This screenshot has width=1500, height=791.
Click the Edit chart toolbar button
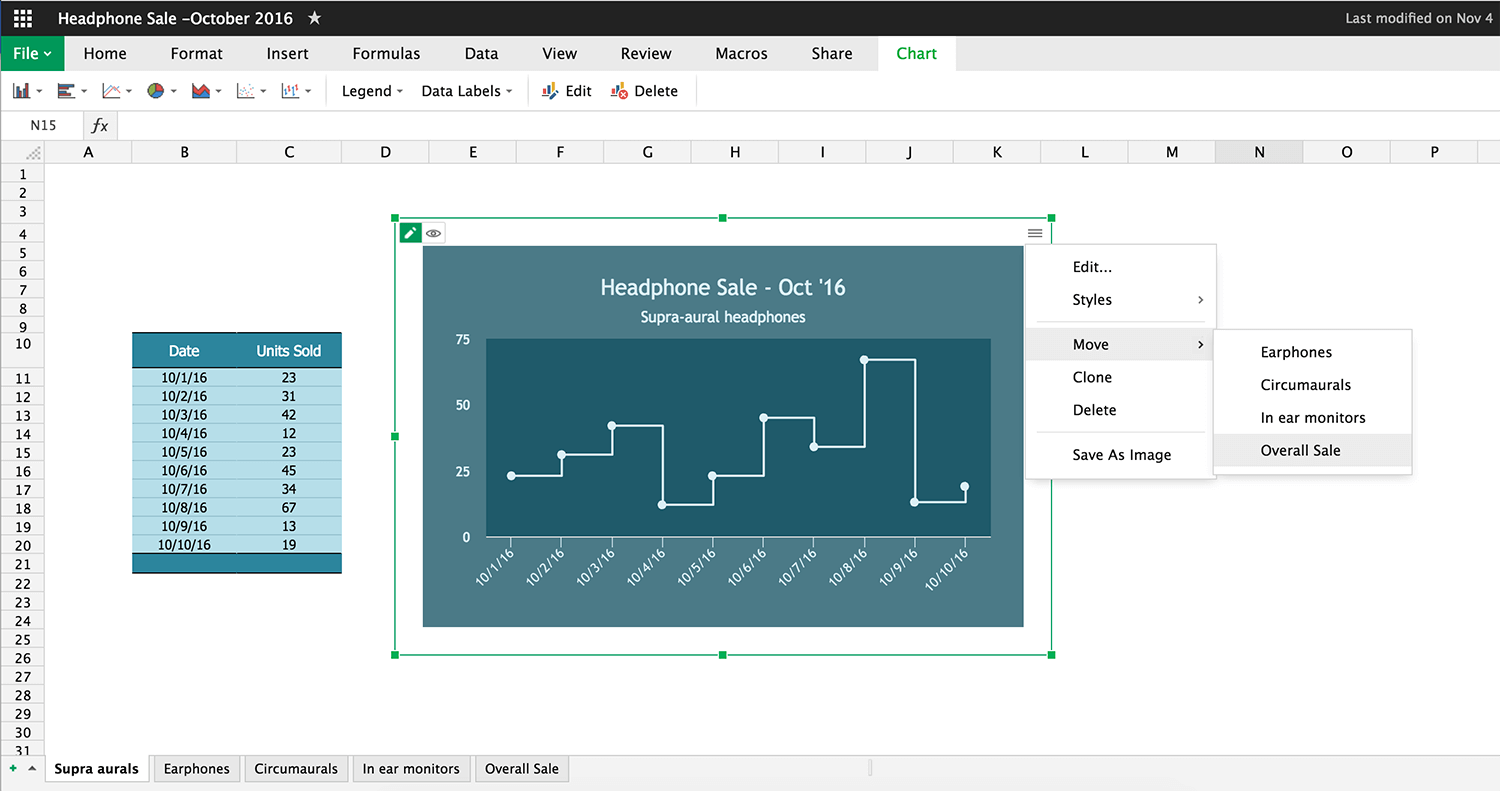(x=567, y=91)
